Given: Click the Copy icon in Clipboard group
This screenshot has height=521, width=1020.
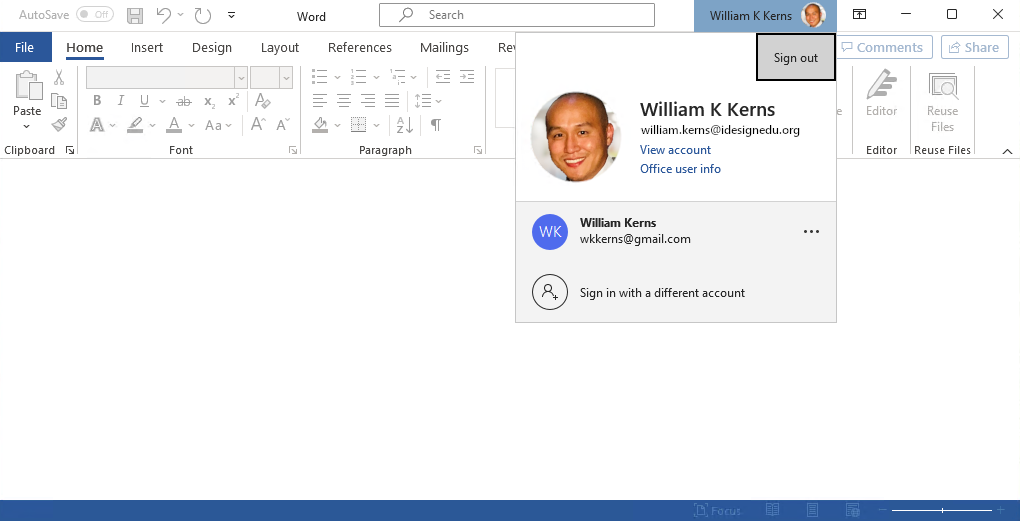Looking at the screenshot, I should tap(59, 101).
